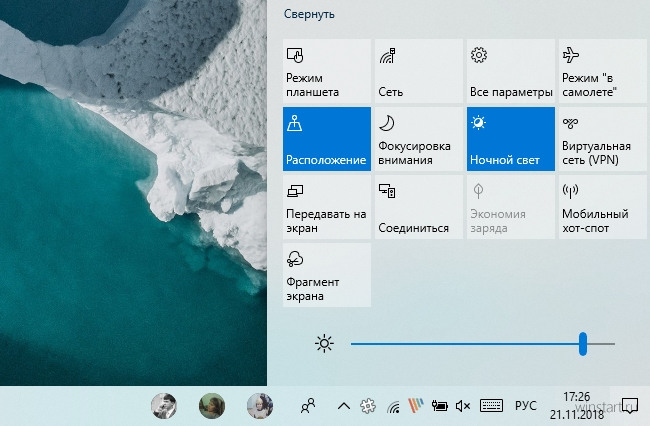The image size is (650, 426).
Task: Open Виртуальная сеть (VPN) tile
Action: tap(602, 139)
